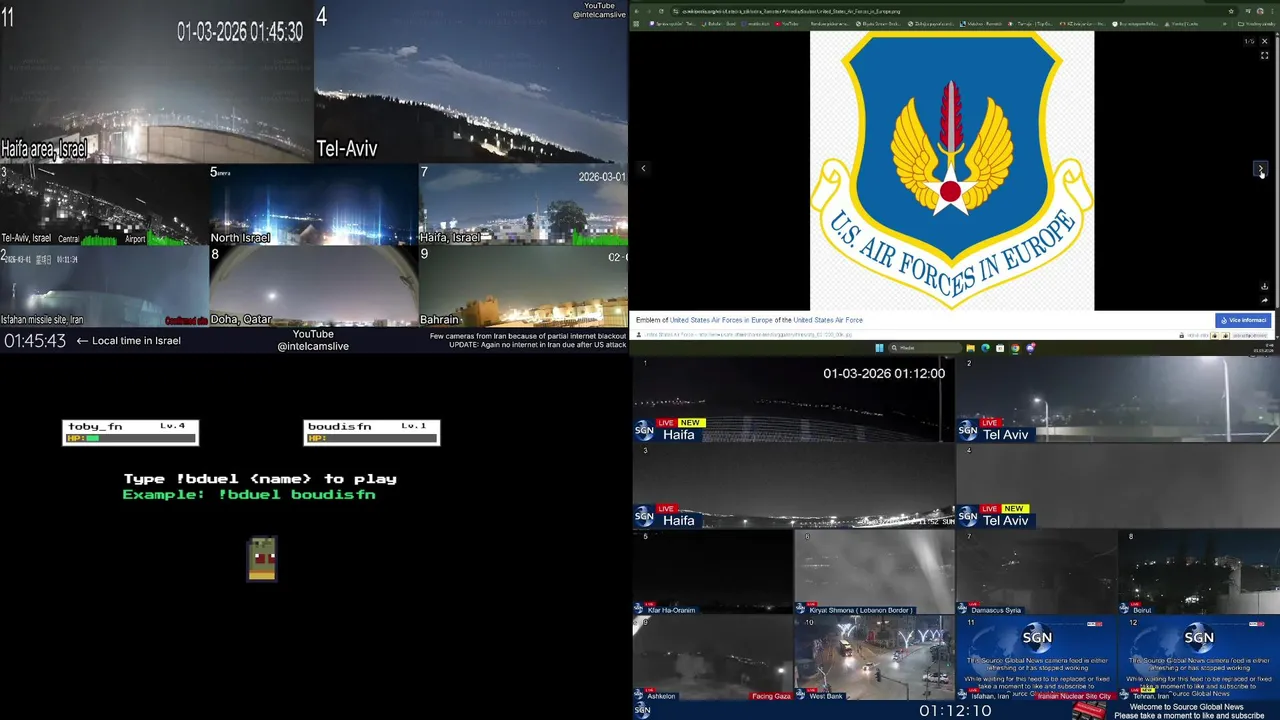Select the SGN Ashkelon camera feed
Viewport: 1280px width, 720px height.
pyautogui.click(x=712, y=658)
